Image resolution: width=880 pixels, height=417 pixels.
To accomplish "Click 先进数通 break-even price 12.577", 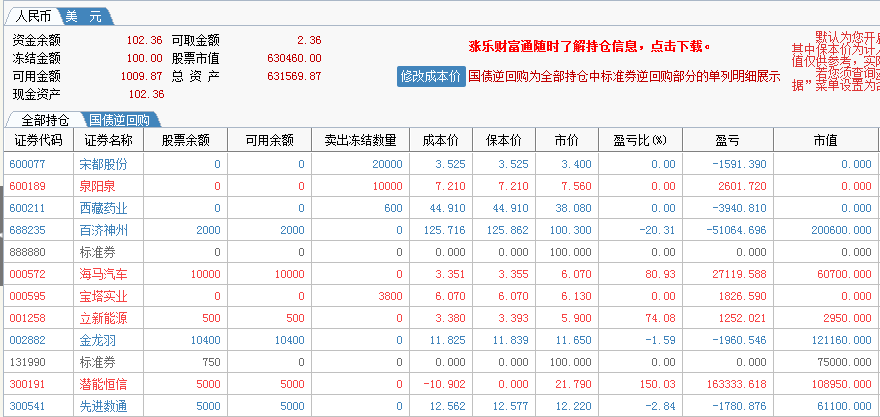I will tap(510, 406).
